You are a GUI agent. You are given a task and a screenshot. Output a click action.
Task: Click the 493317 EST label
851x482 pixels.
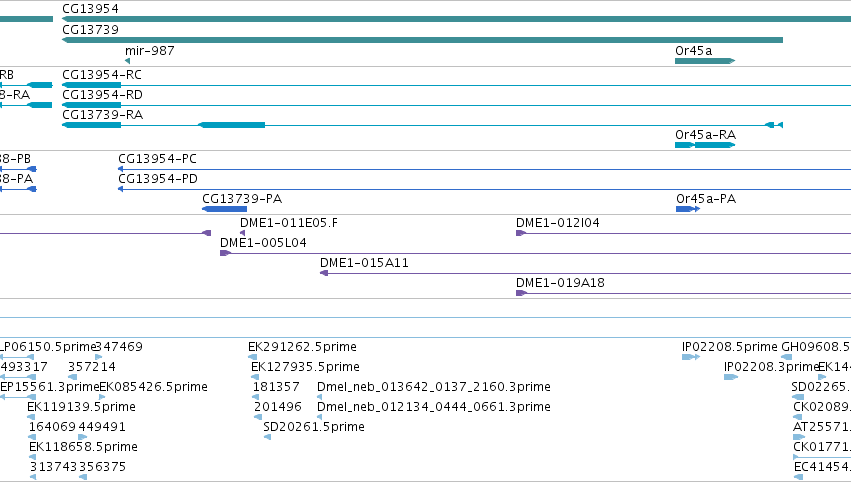pyautogui.click(x=24, y=367)
